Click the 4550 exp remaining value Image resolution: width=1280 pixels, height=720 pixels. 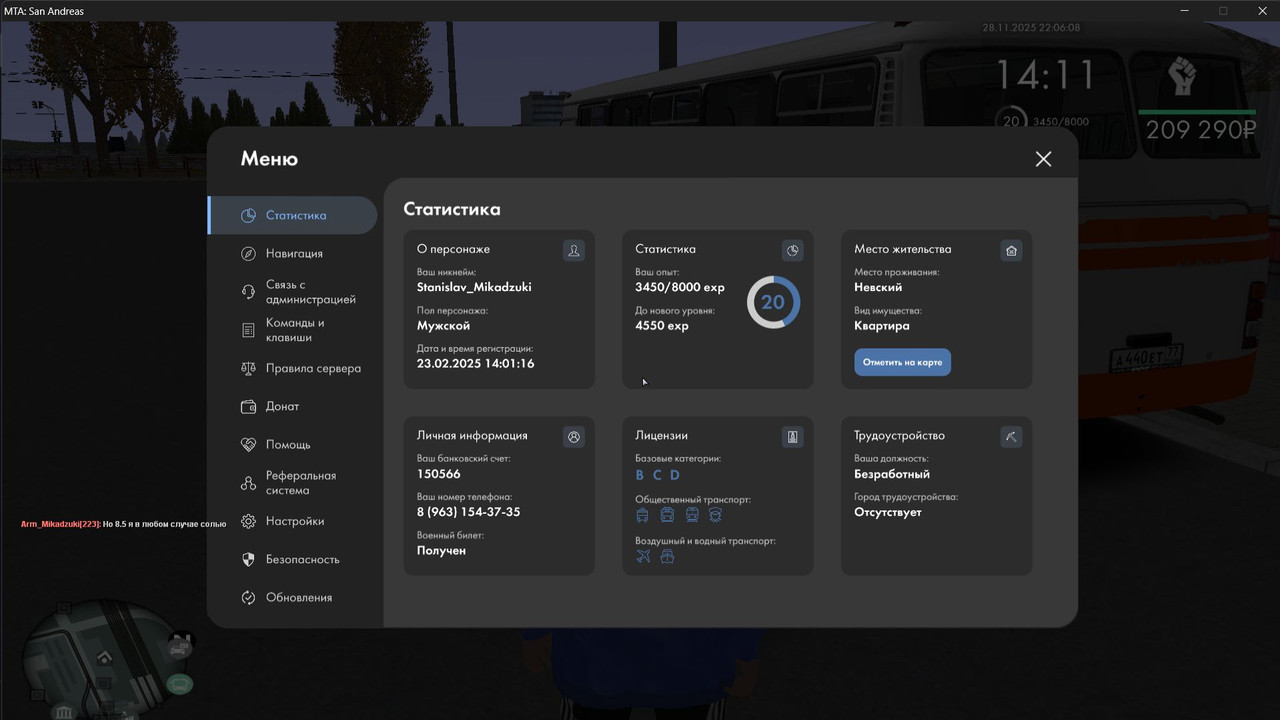click(662, 326)
